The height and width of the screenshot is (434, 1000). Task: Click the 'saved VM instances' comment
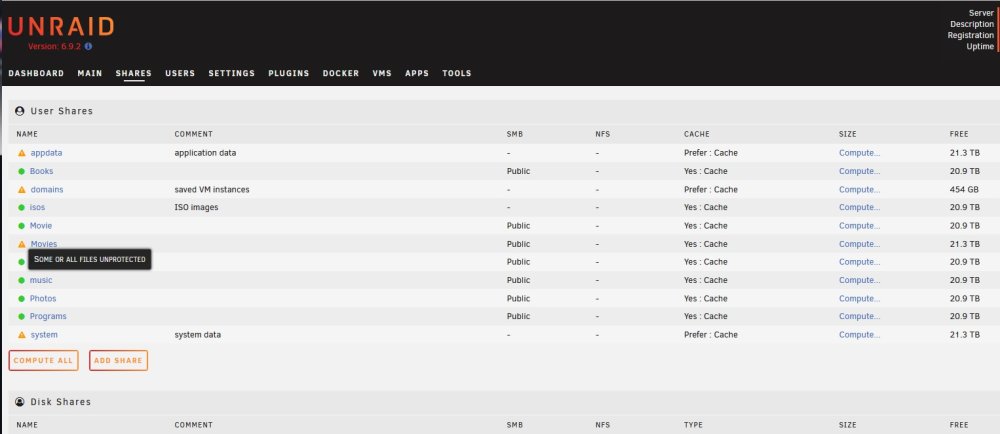point(212,190)
